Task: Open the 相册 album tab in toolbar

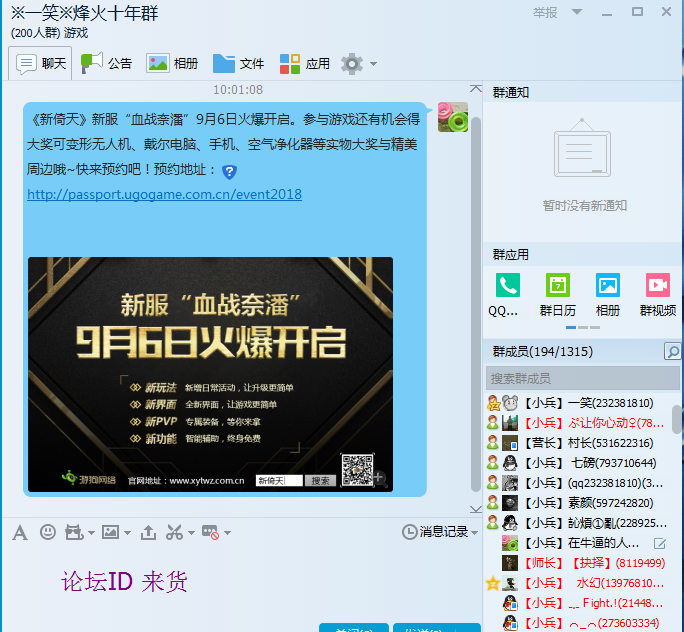Action: click(172, 64)
